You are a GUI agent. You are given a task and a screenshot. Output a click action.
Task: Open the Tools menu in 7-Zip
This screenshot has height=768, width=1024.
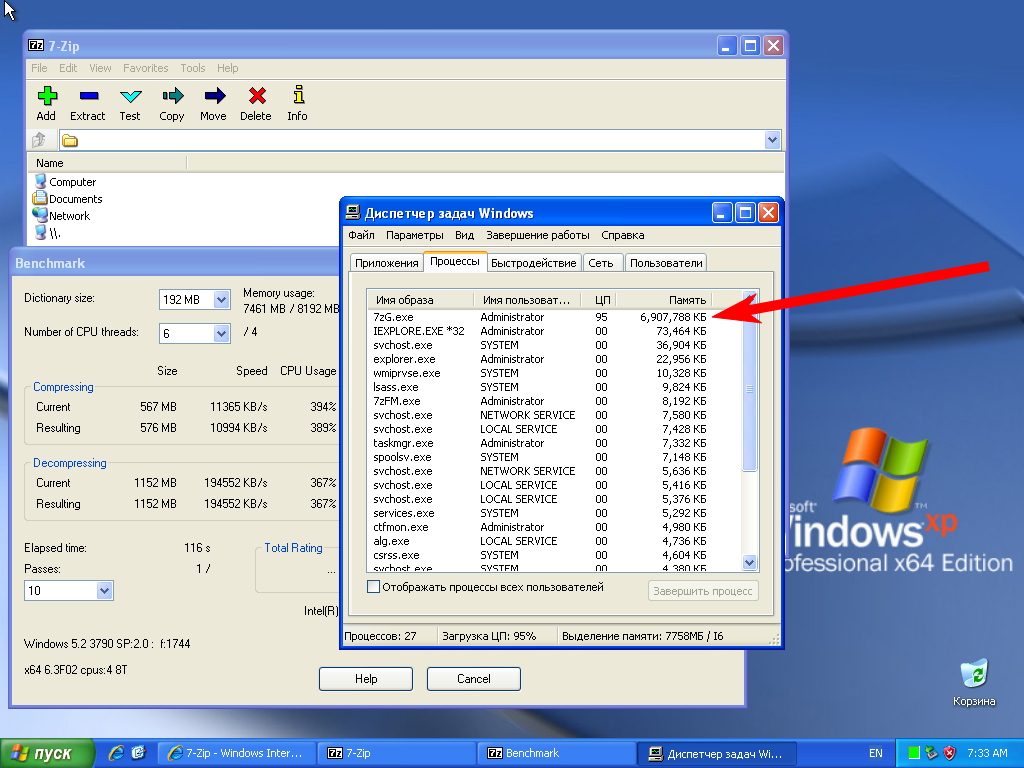193,68
